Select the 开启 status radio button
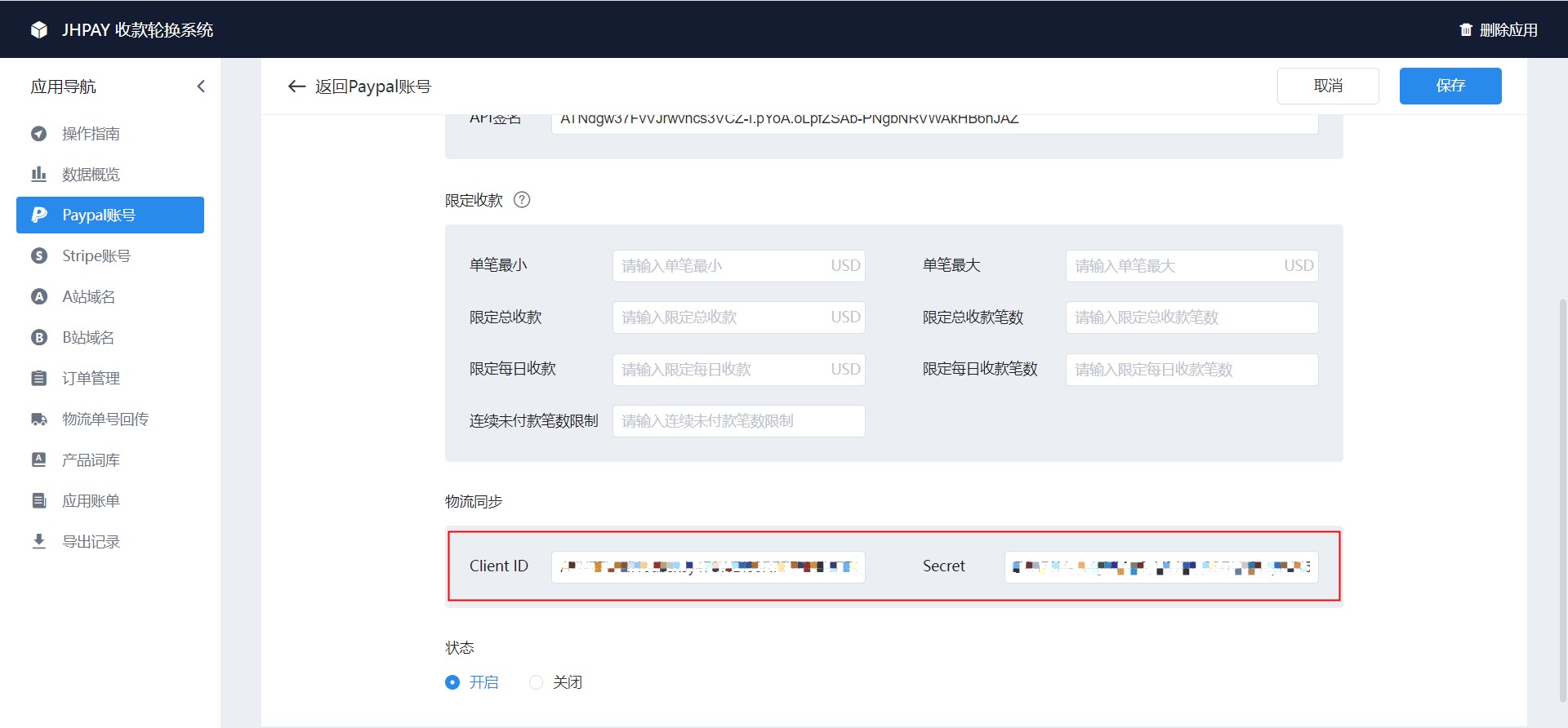This screenshot has height=728, width=1568. 452,682
